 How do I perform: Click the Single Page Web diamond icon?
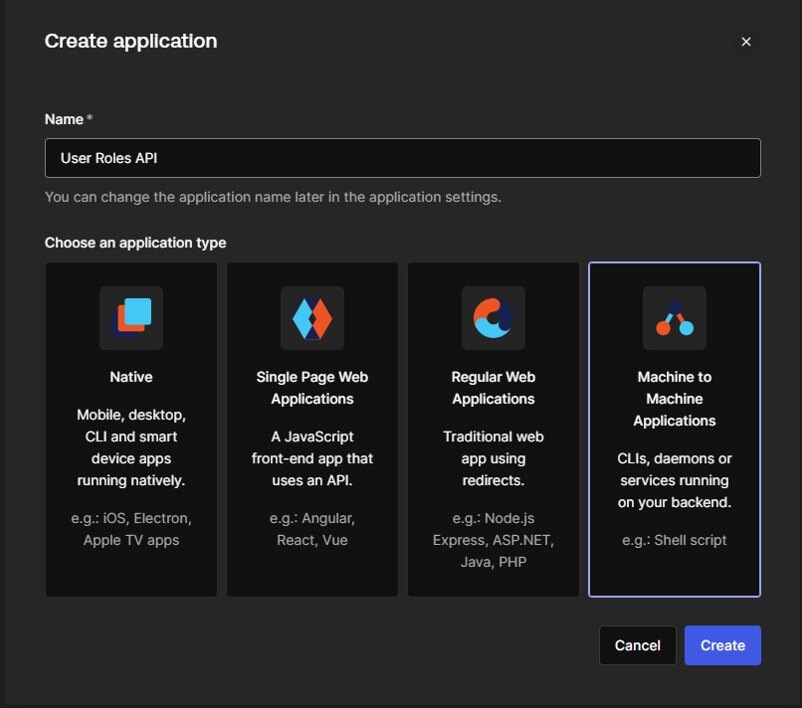(312, 318)
